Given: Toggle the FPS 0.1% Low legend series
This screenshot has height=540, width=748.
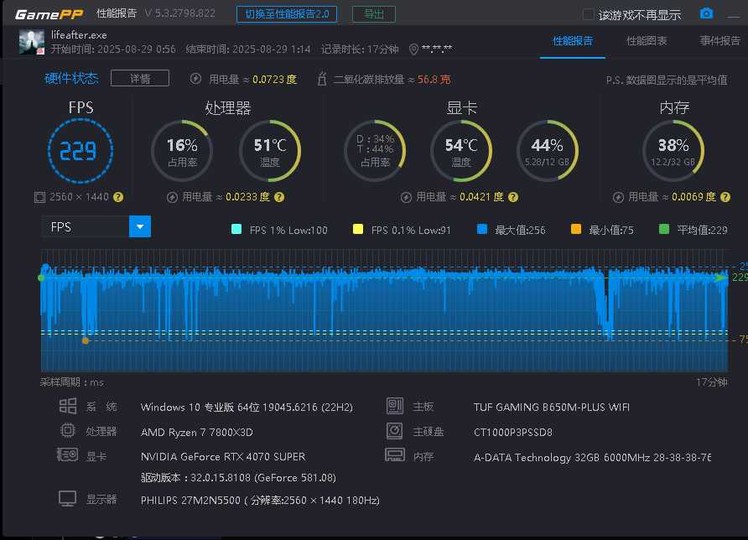Looking at the screenshot, I should click(358, 229).
